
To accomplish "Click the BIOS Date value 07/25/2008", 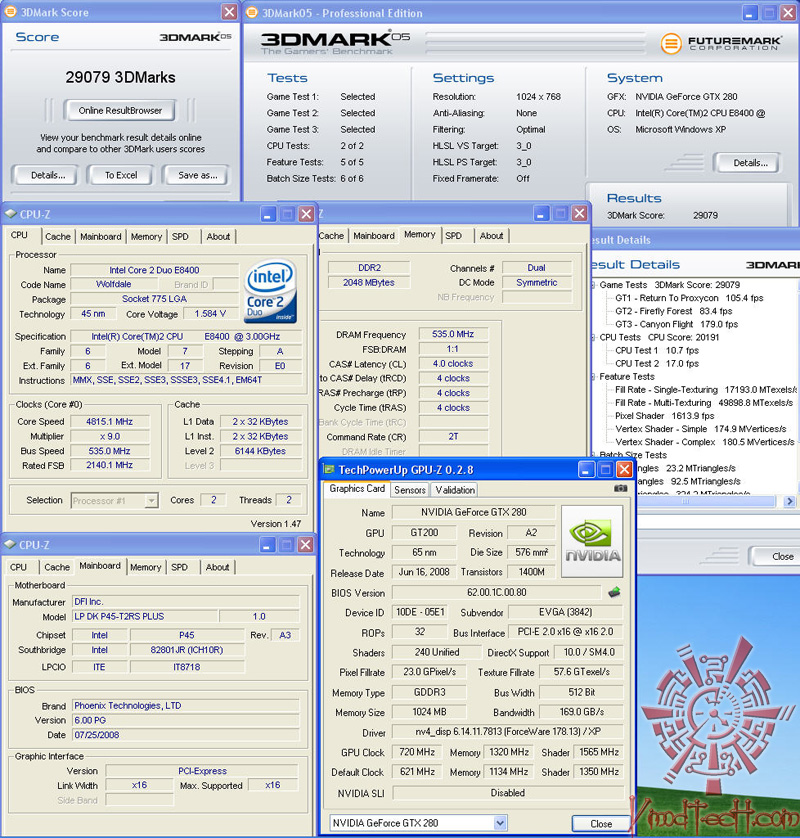I will [185, 735].
